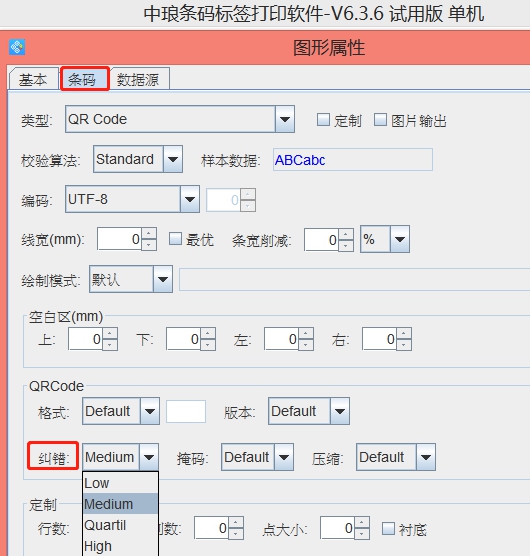Pick Quartil error correction option
The width and height of the screenshot is (530, 556).
[x=121, y=525]
